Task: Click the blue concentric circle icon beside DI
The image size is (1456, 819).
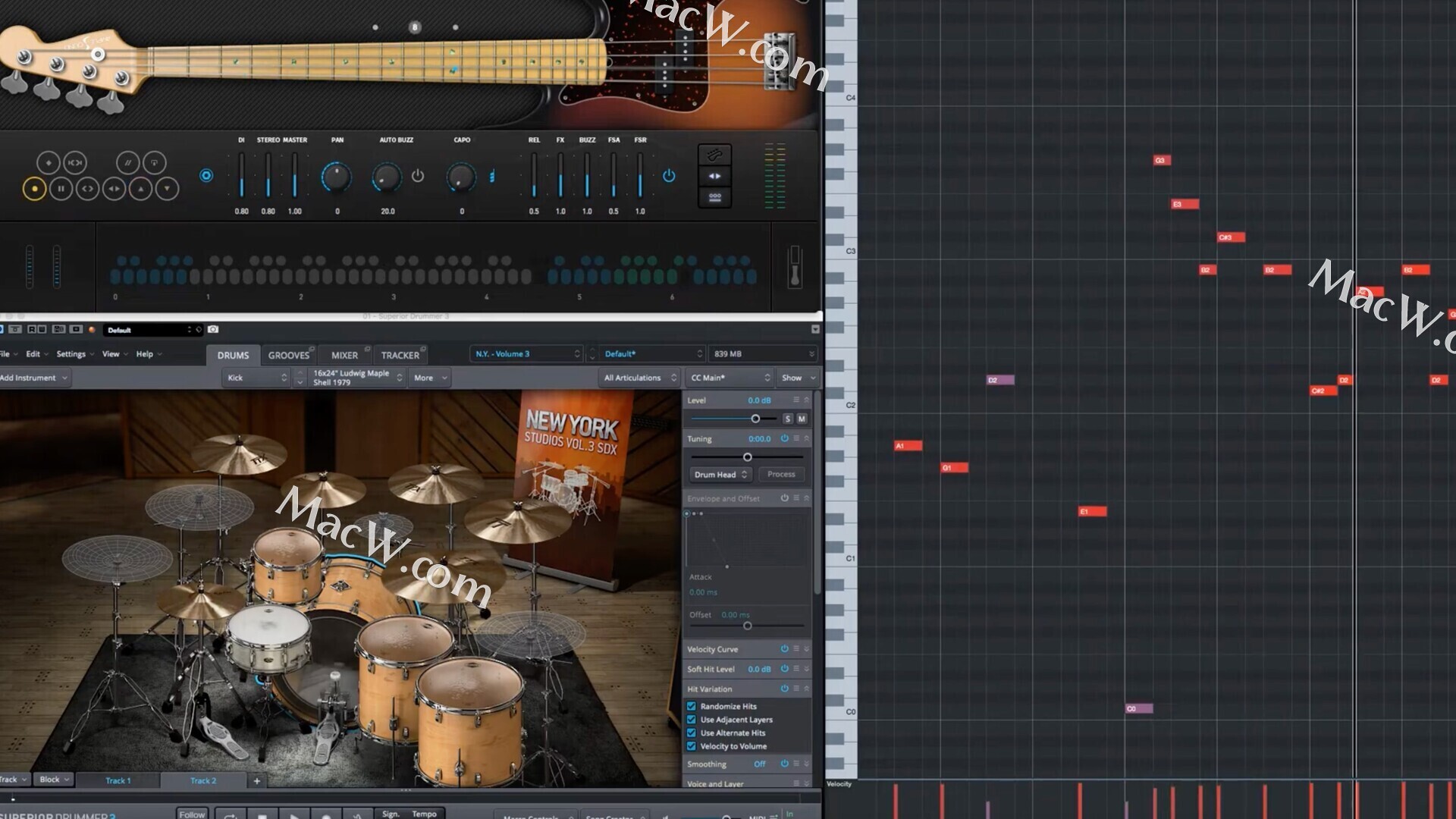Action: pyautogui.click(x=206, y=176)
